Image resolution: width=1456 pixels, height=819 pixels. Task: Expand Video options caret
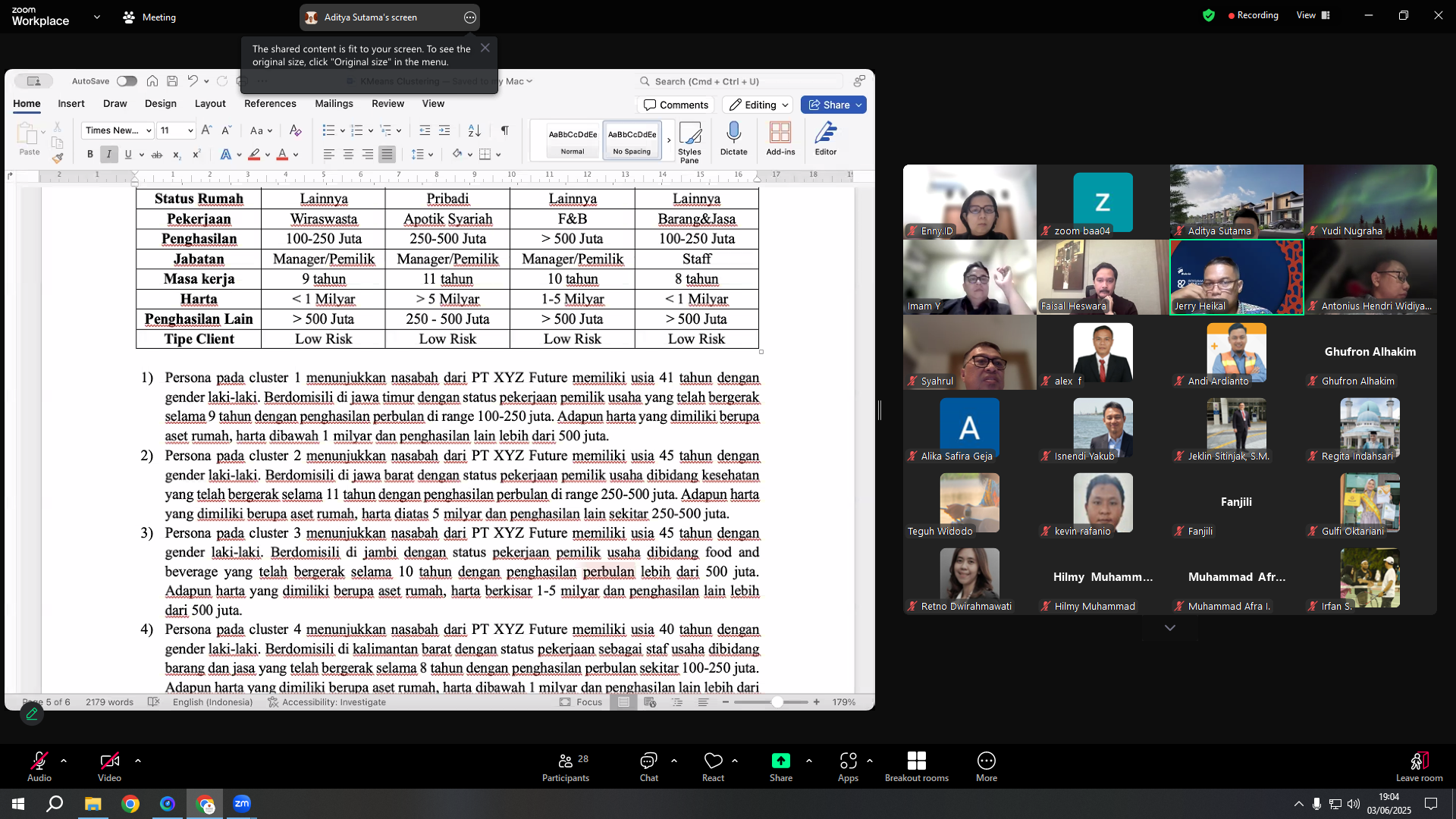tap(137, 761)
